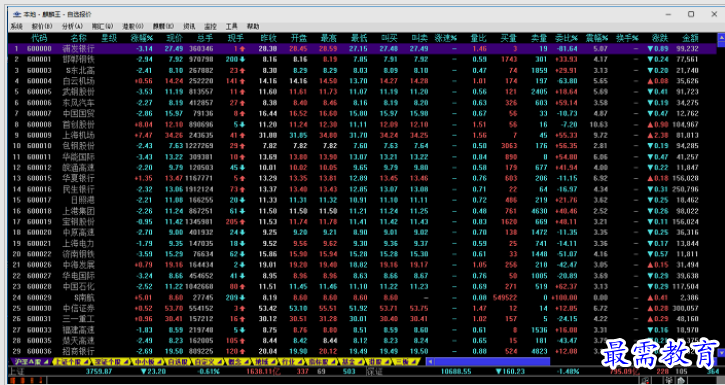Sort by 金额 column header

coord(690,38)
